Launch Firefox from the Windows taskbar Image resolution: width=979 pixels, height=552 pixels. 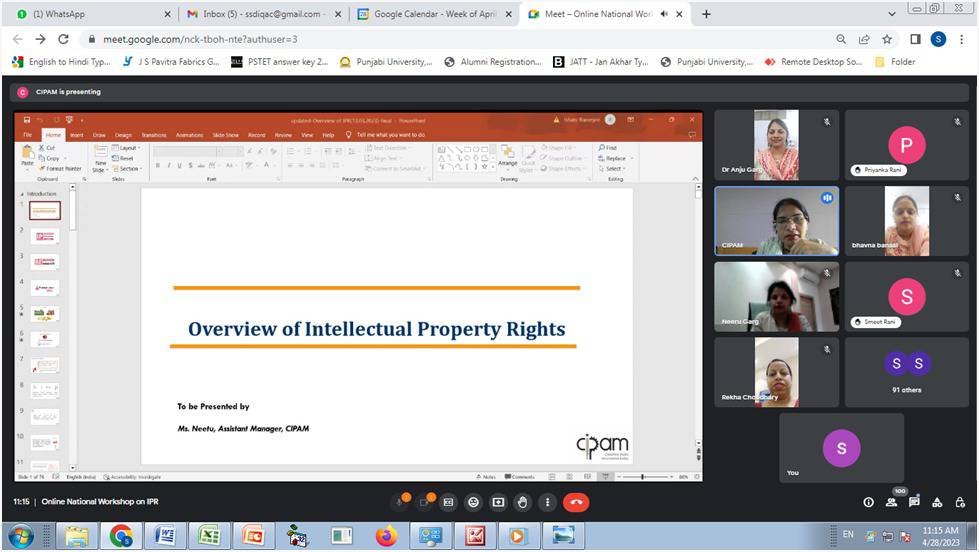386,536
